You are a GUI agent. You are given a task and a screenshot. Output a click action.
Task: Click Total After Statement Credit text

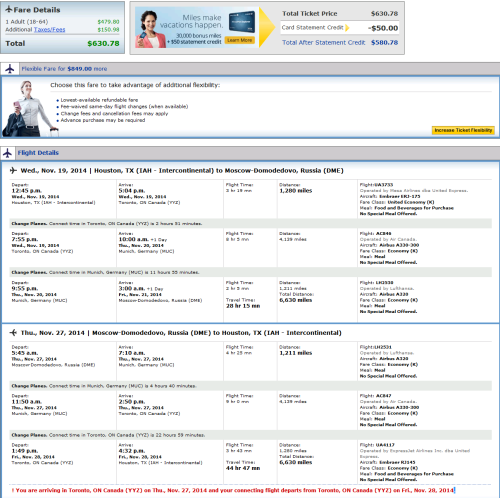pos(324,43)
